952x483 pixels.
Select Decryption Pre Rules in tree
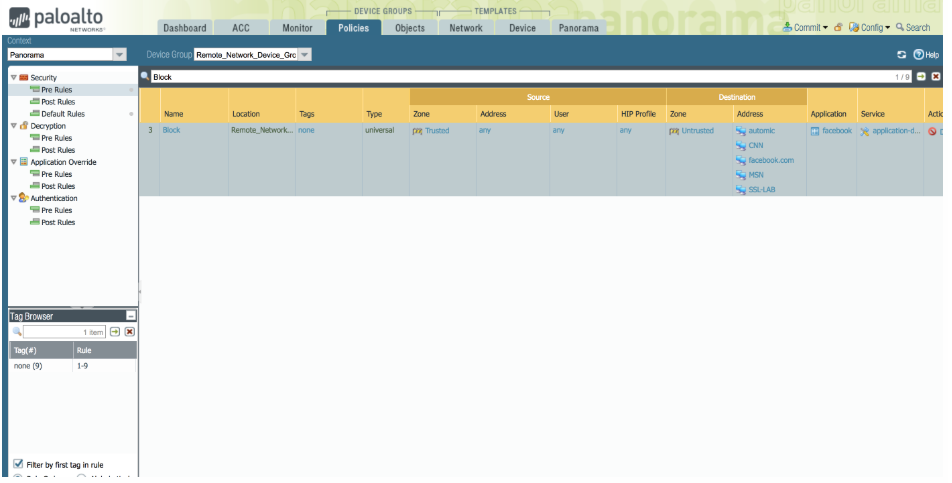click(56, 138)
